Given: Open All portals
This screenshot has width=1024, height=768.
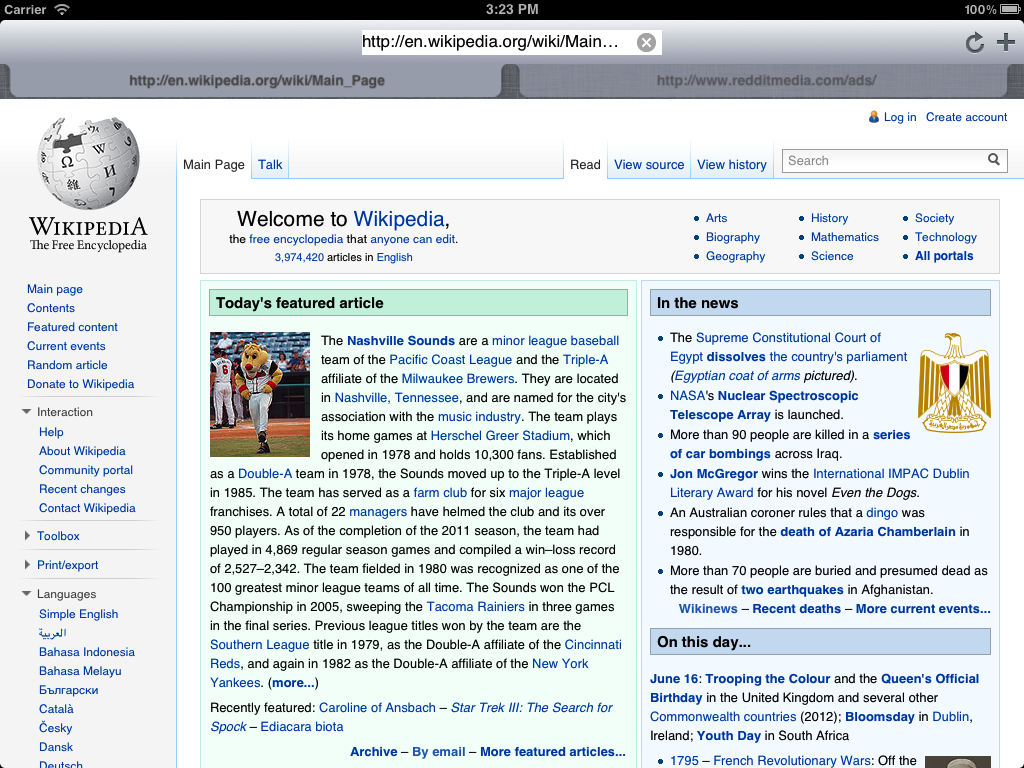Looking at the screenshot, I should (x=944, y=256).
